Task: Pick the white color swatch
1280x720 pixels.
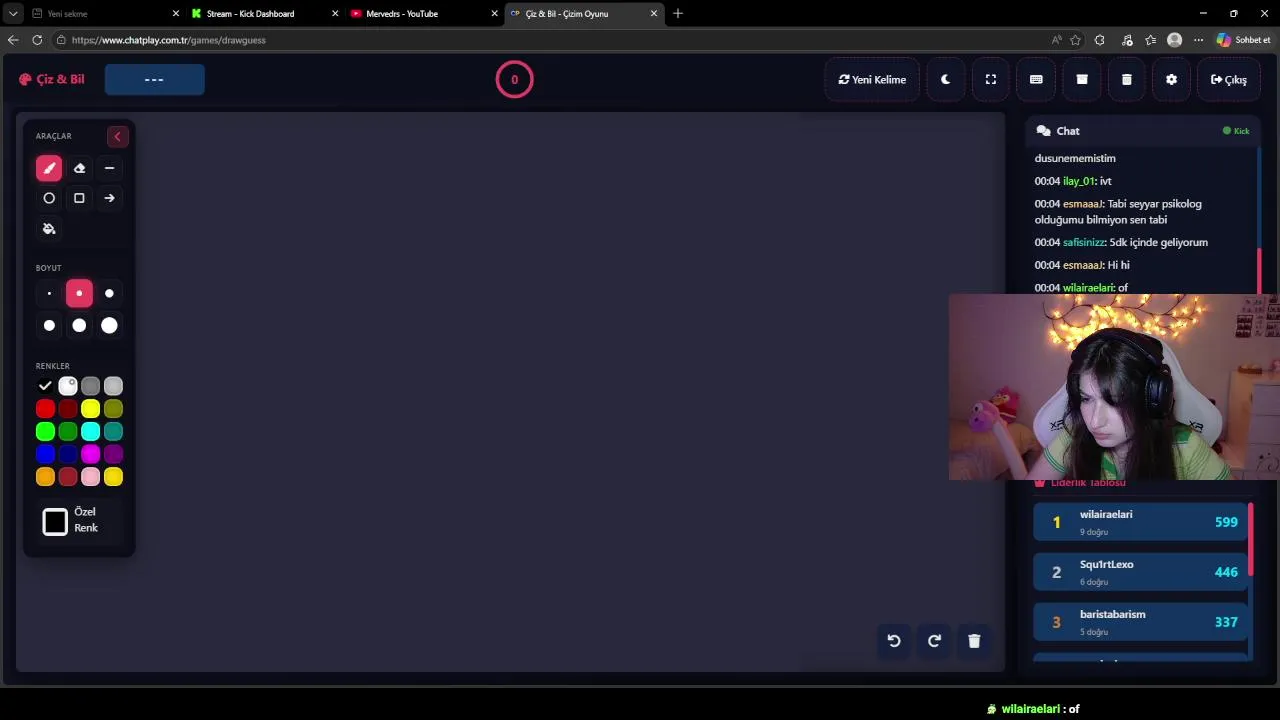Action: point(68,386)
